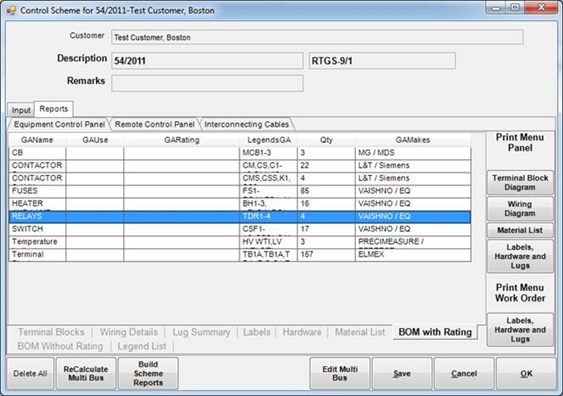Open Edit Multi Bus
The image size is (563, 396).
tap(340, 373)
